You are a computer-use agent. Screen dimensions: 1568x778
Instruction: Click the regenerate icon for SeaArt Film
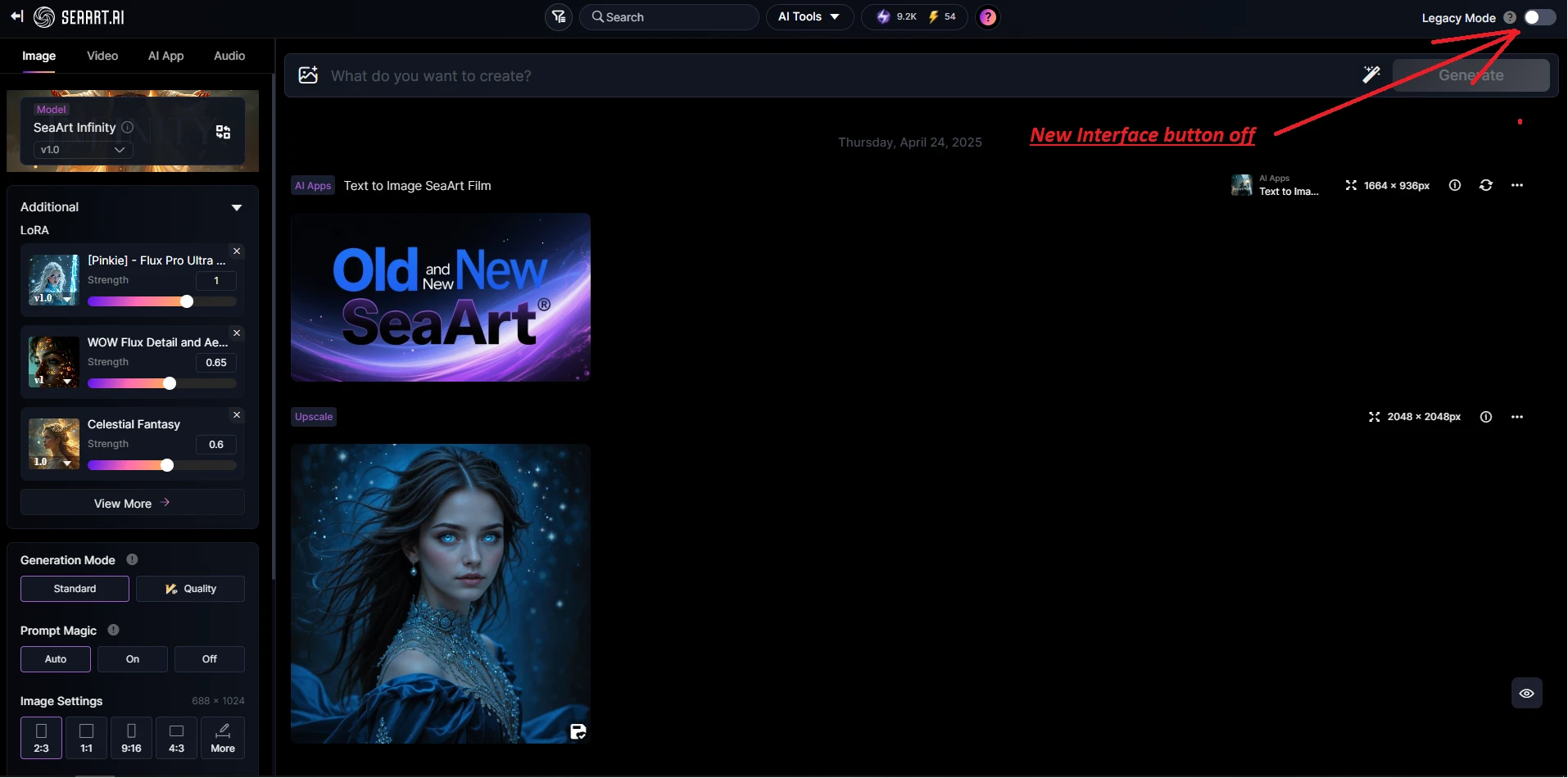(1485, 186)
